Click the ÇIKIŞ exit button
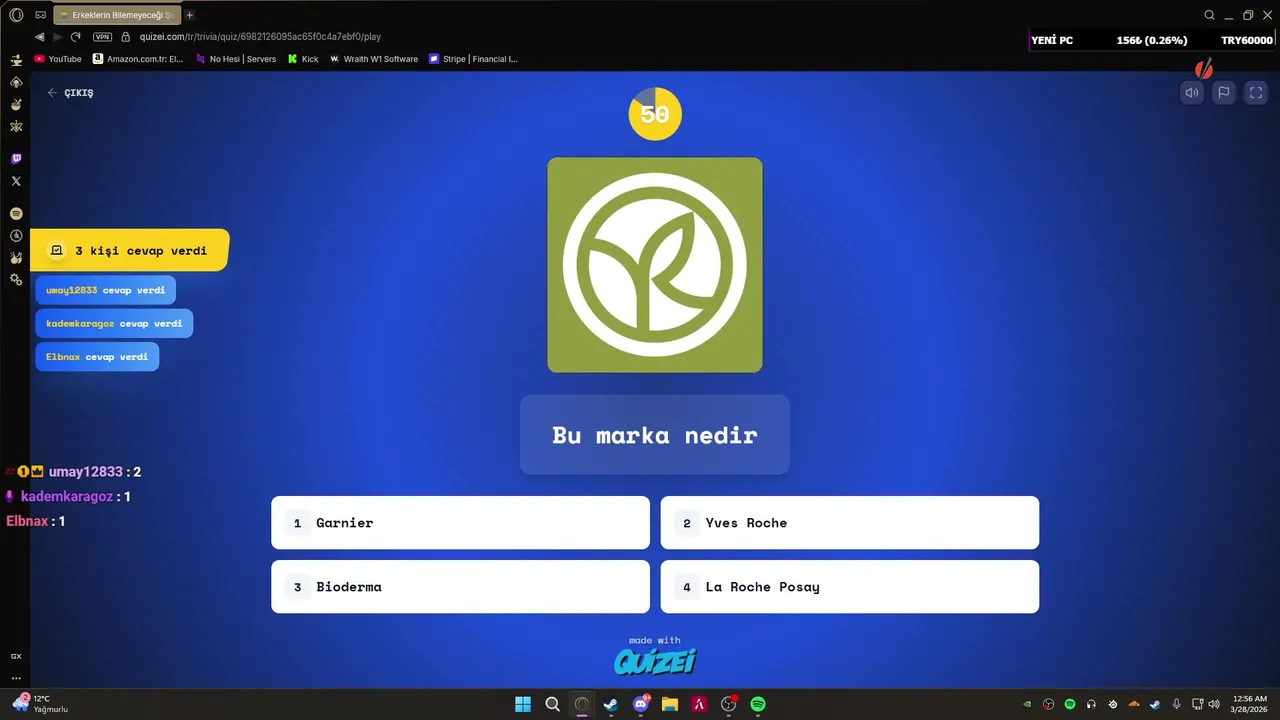1280x720 pixels. pyautogui.click(x=70, y=93)
